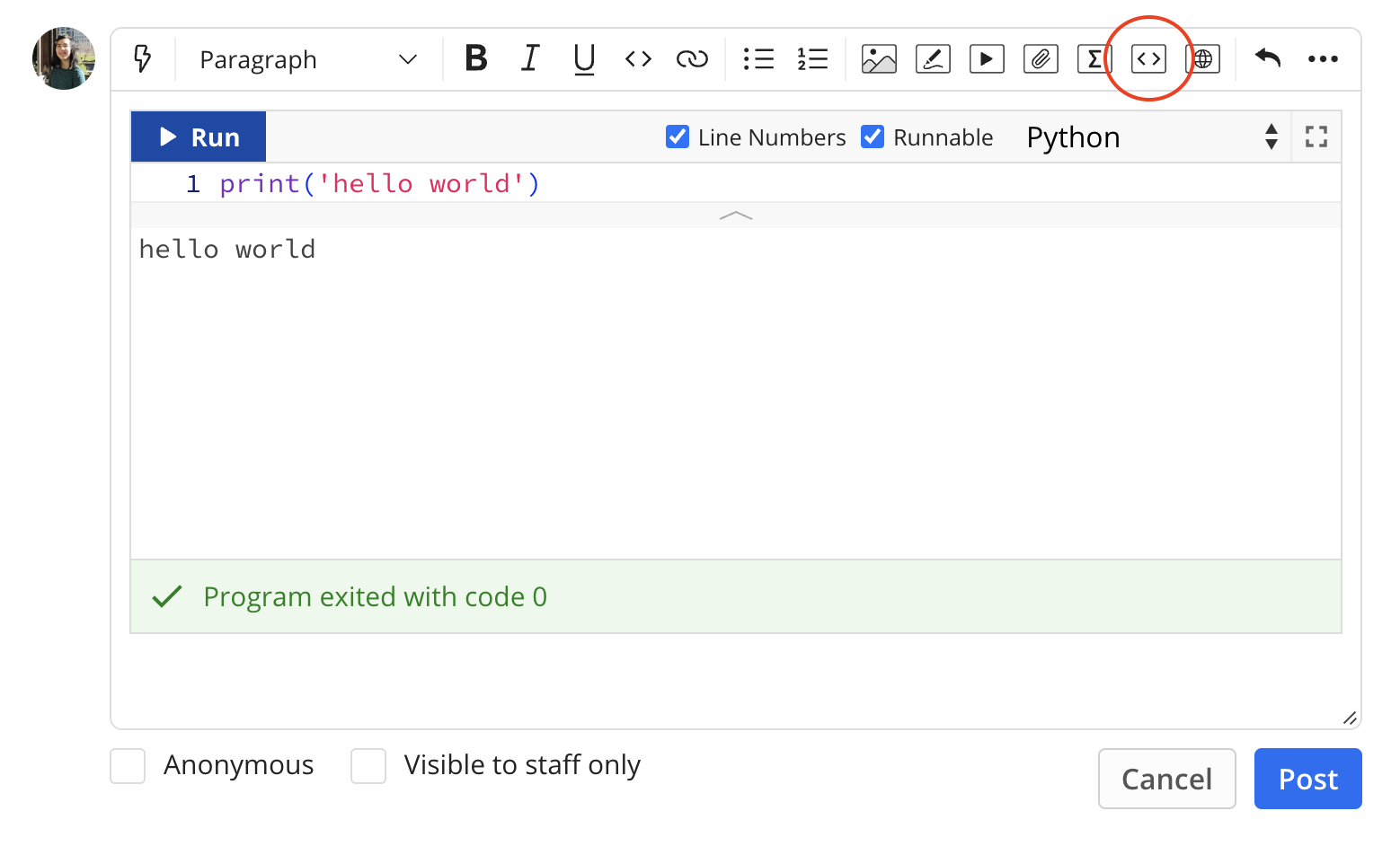Insert a bulleted list

click(x=758, y=59)
